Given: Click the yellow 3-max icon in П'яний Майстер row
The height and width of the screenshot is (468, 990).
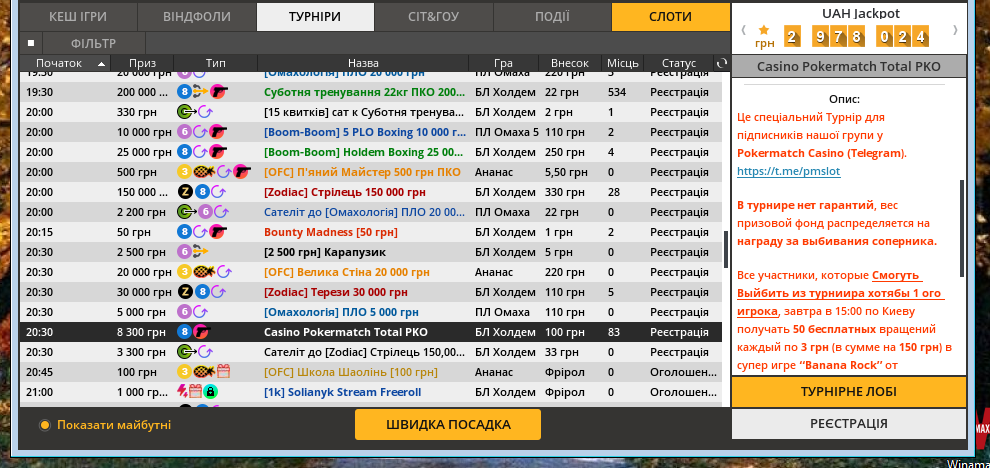Looking at the screenshot, I should coord(184,172).
